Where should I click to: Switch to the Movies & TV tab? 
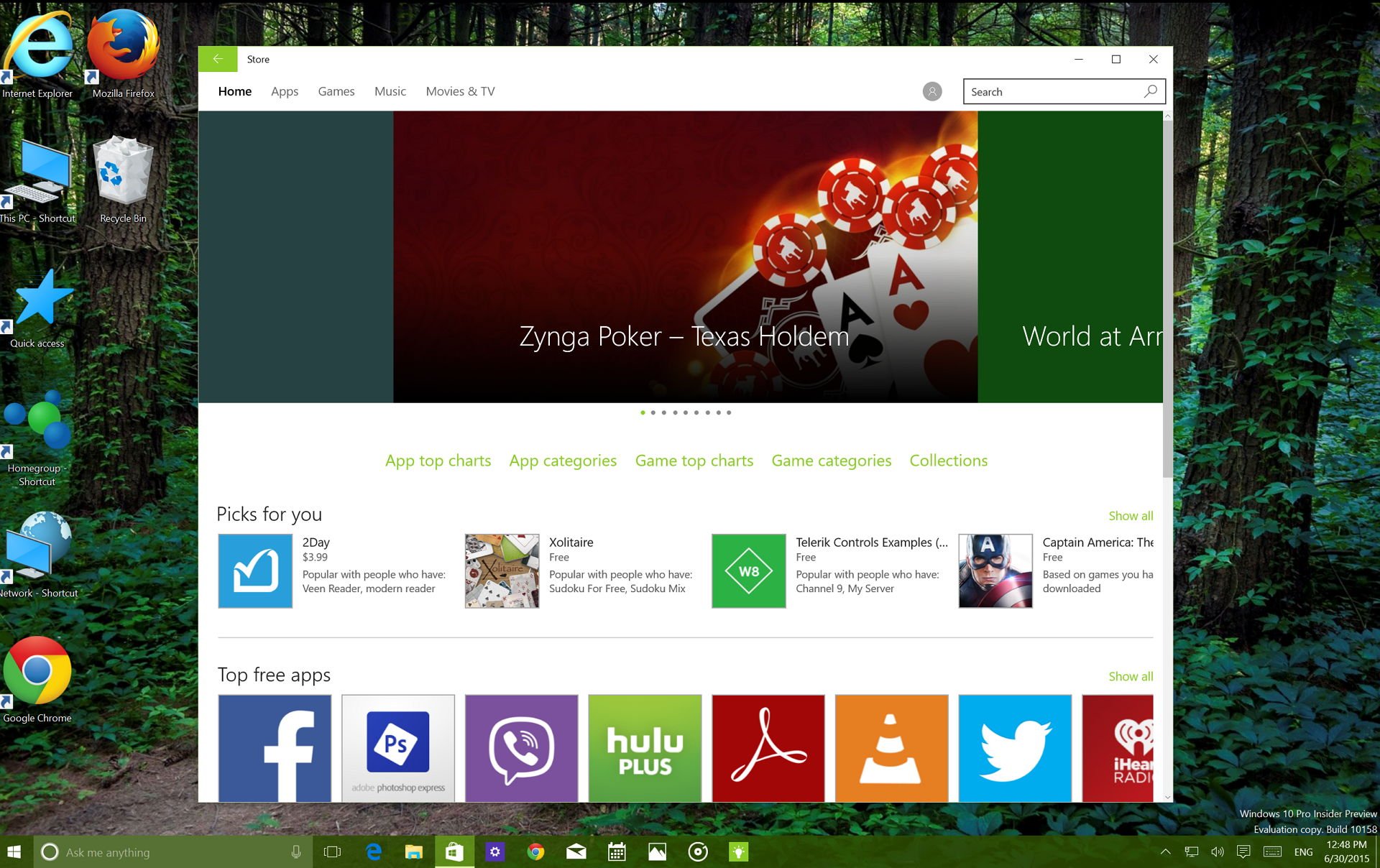point(460,91)
